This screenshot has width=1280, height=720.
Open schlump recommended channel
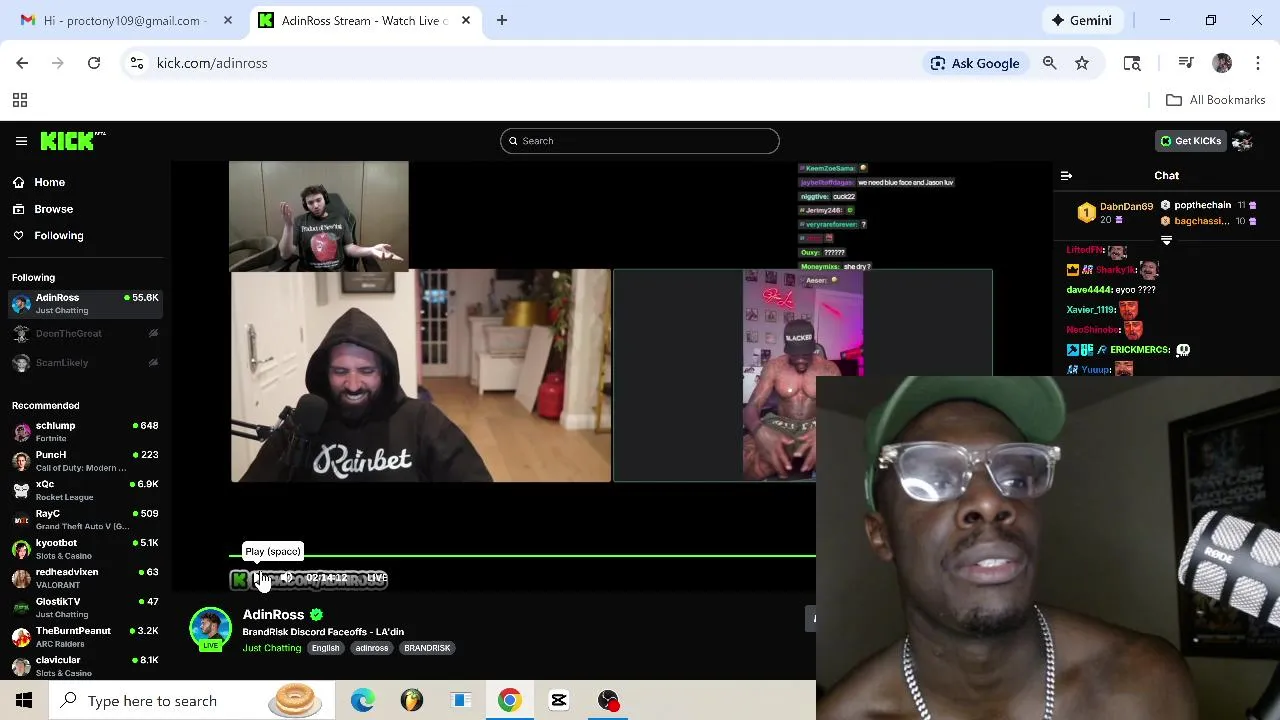(85, 432)
